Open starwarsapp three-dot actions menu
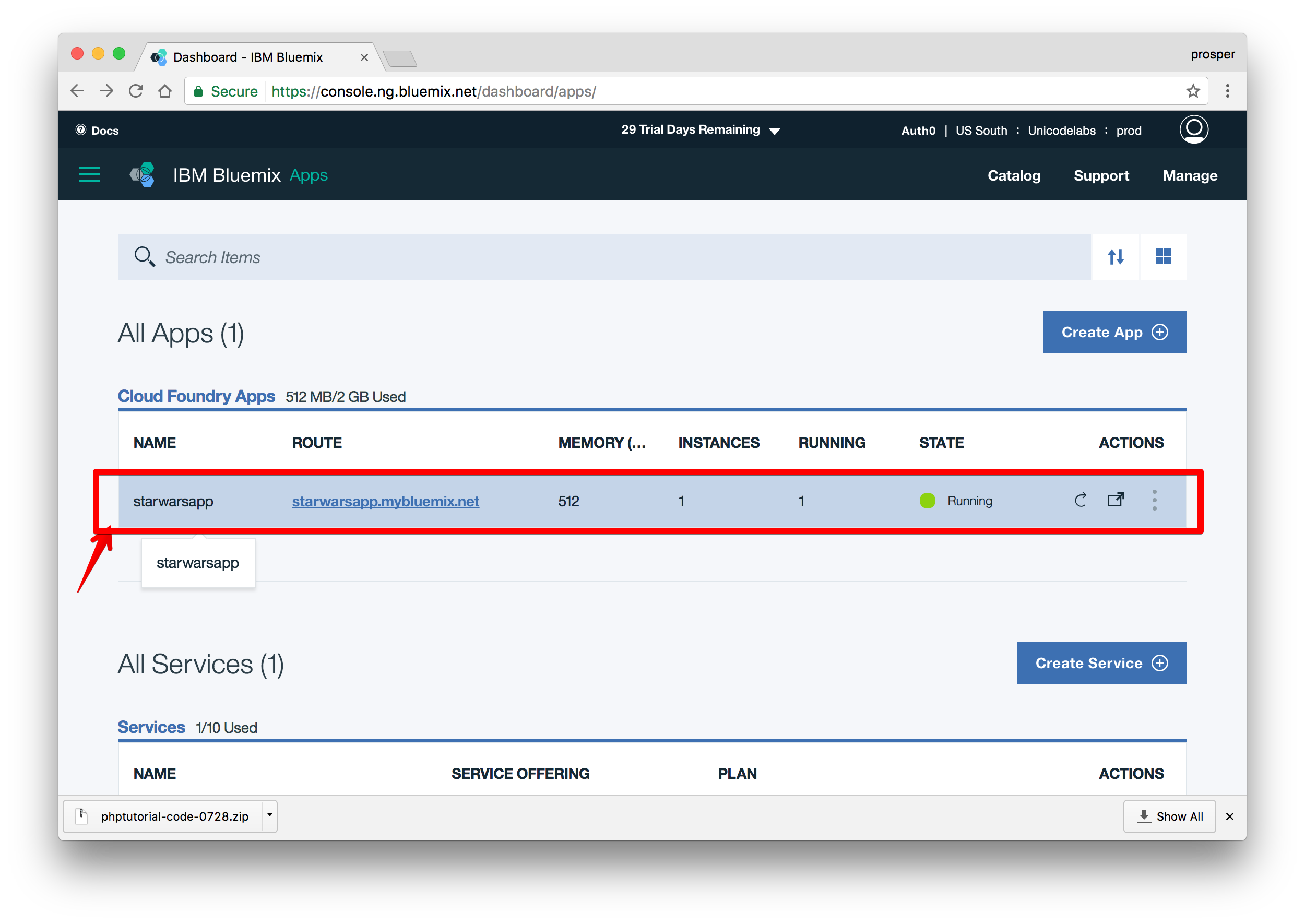 [1154, 500]
